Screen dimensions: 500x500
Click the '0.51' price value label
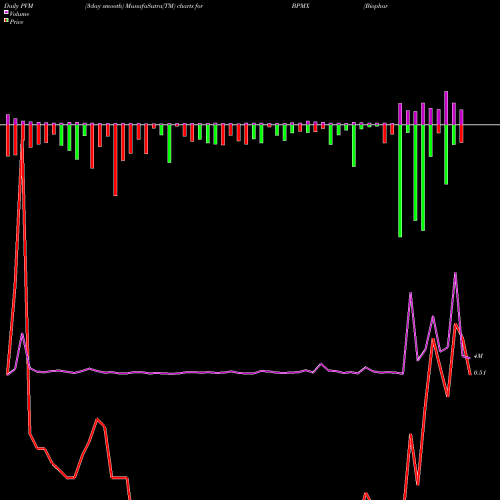(480, 373)
